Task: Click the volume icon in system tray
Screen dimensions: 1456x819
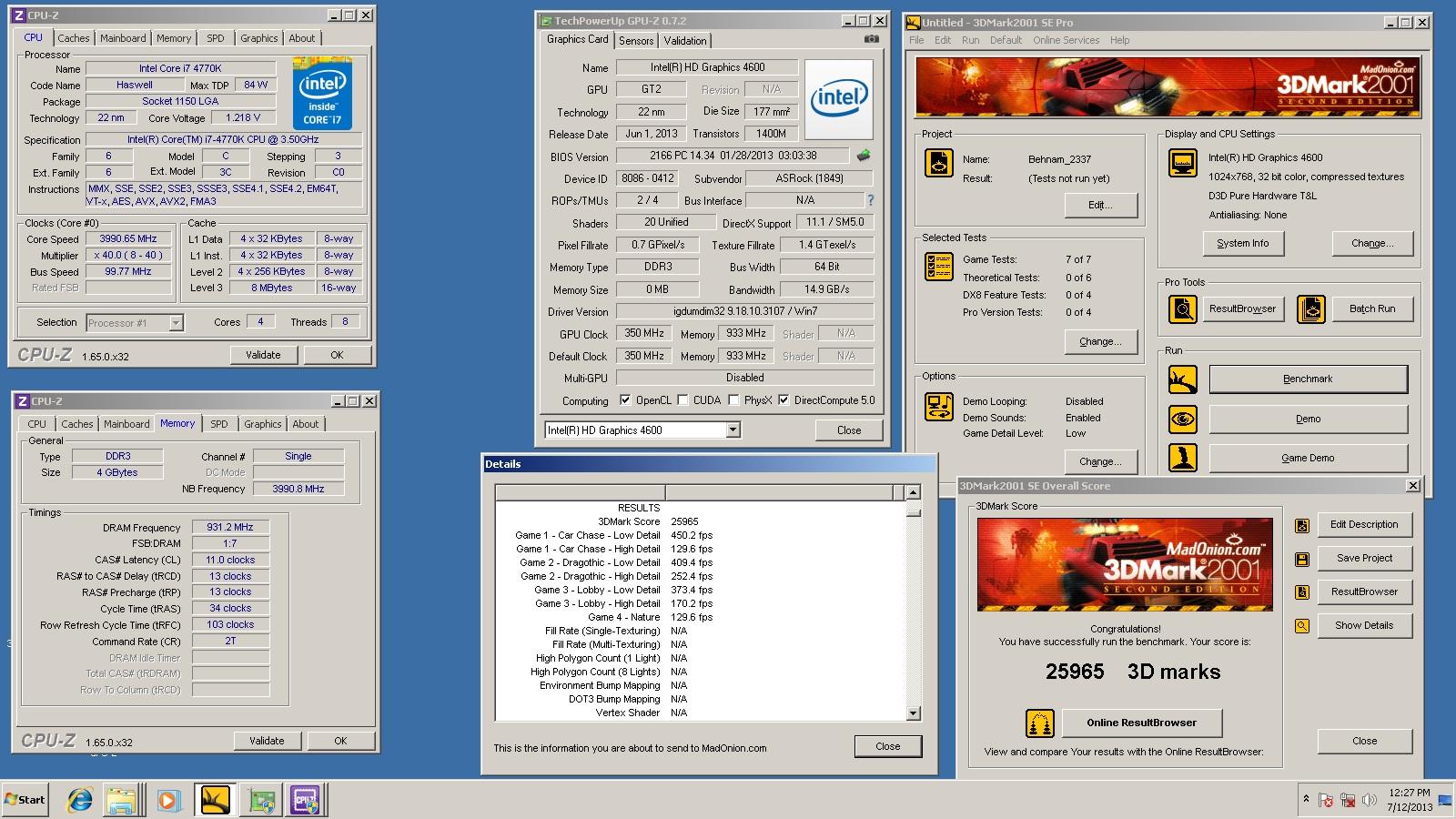Action: pyautogui.click(x=1370, y=801)
